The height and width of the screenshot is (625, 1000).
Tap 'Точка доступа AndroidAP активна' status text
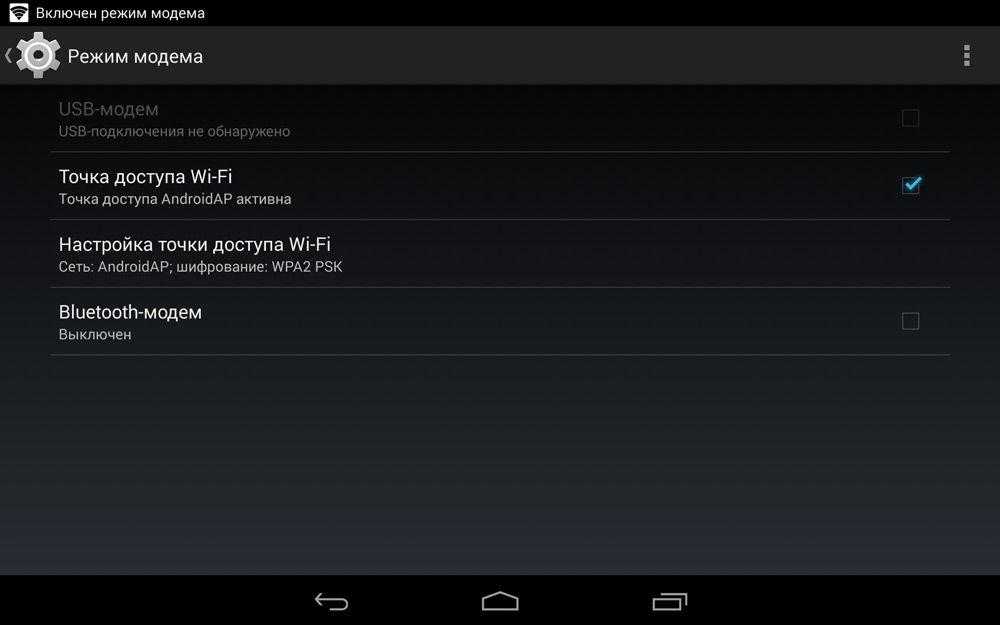175,199
